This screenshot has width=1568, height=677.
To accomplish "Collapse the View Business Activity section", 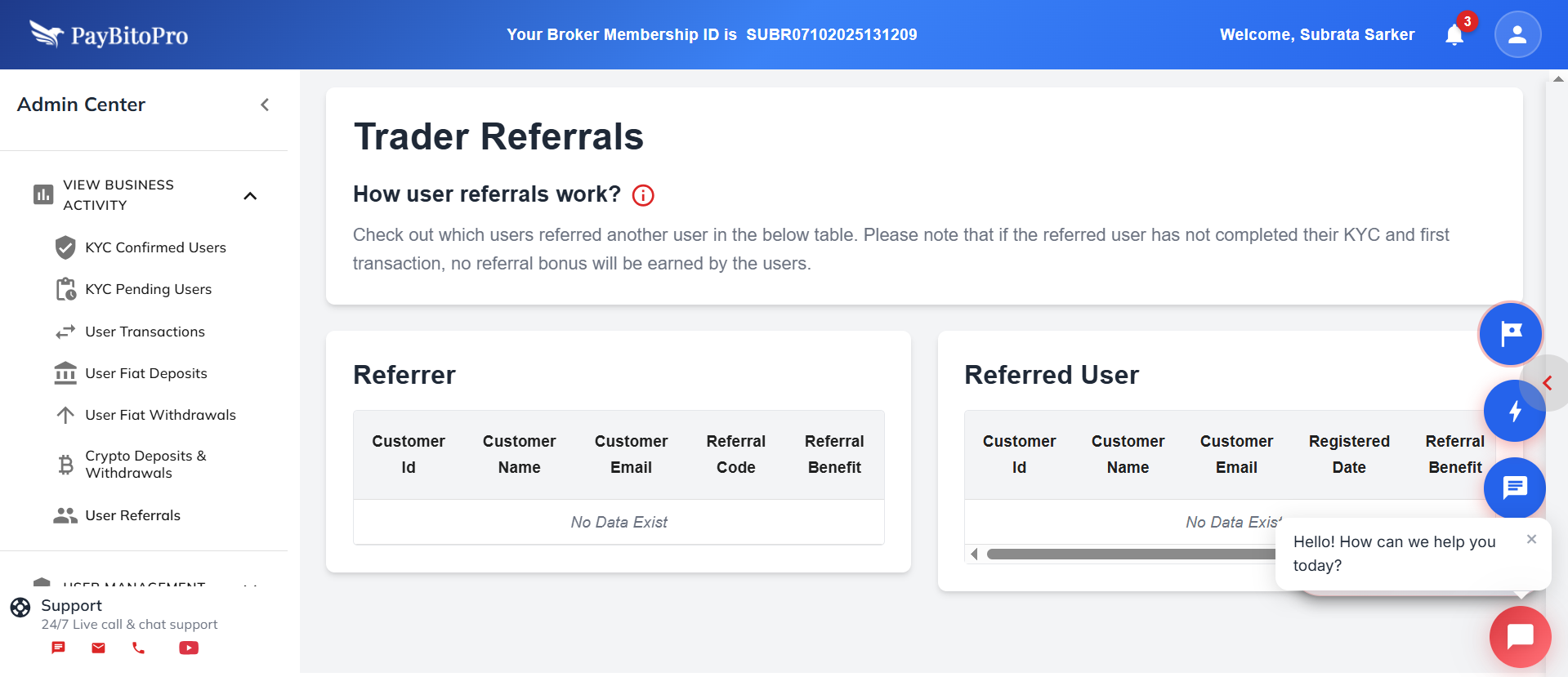I will point(250,196).
